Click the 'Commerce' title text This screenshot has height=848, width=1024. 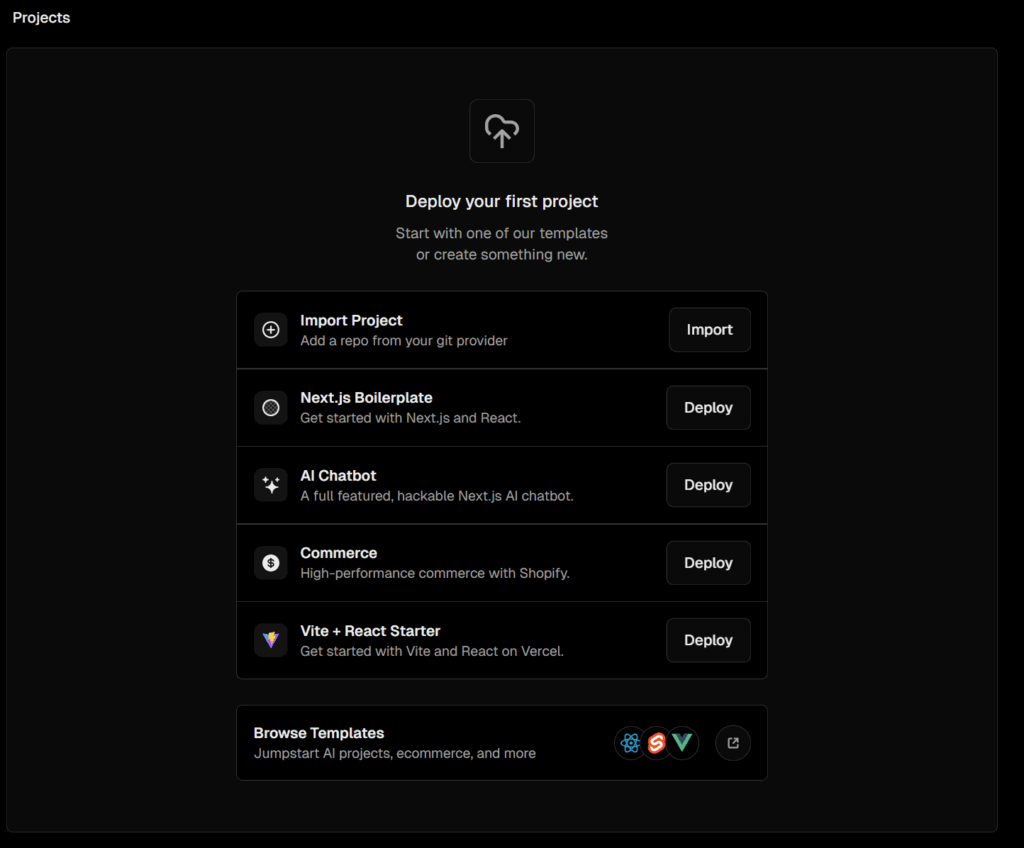tap(338, 553)
